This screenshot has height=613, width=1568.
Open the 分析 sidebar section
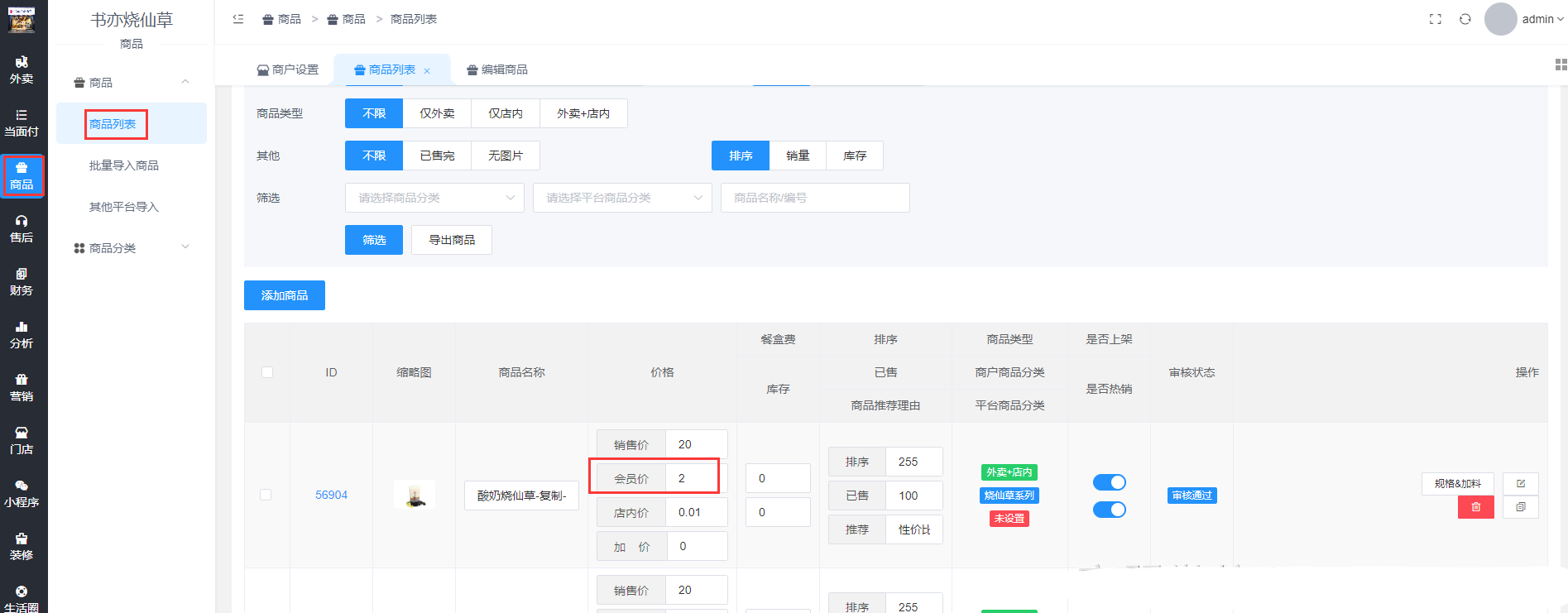[22, 335]
